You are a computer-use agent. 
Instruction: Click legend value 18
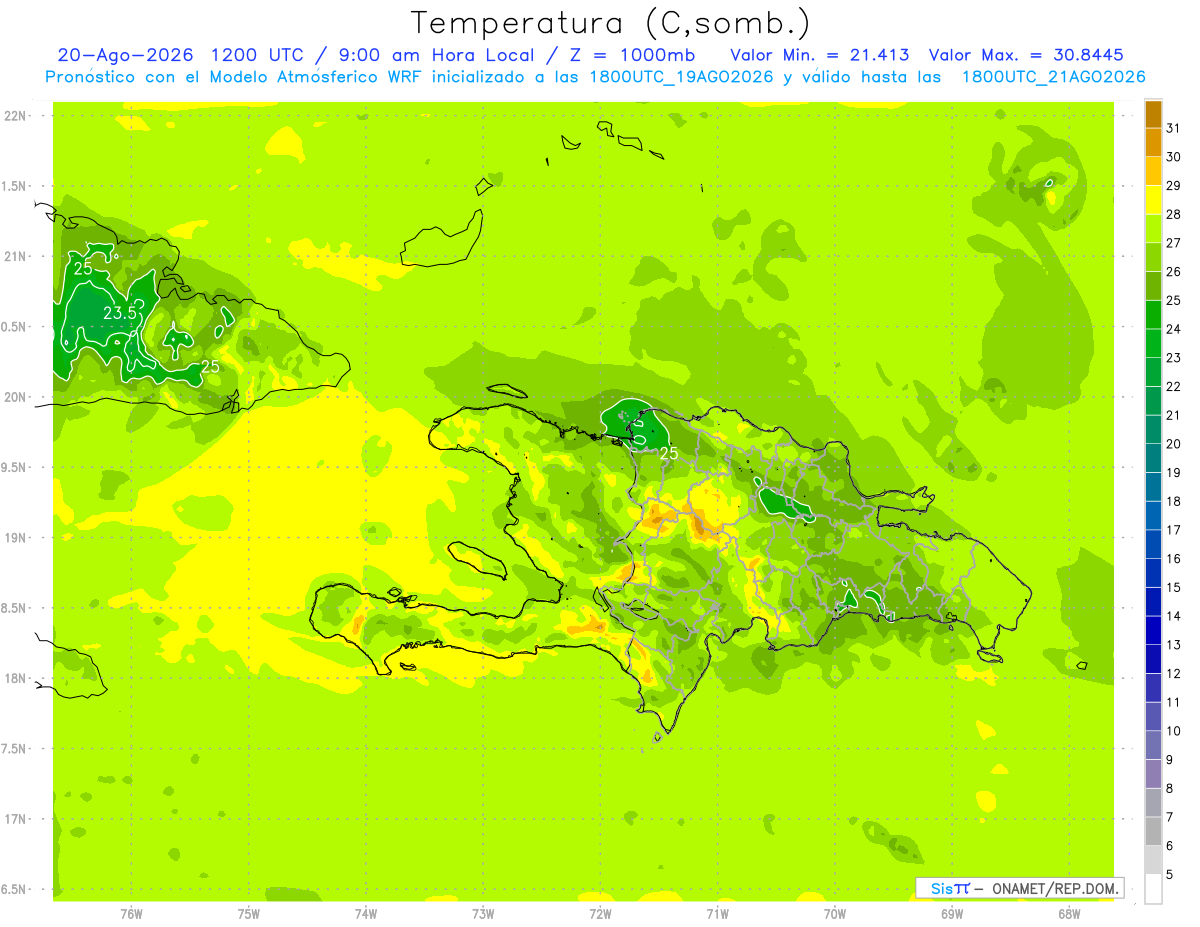[1174, 501]
